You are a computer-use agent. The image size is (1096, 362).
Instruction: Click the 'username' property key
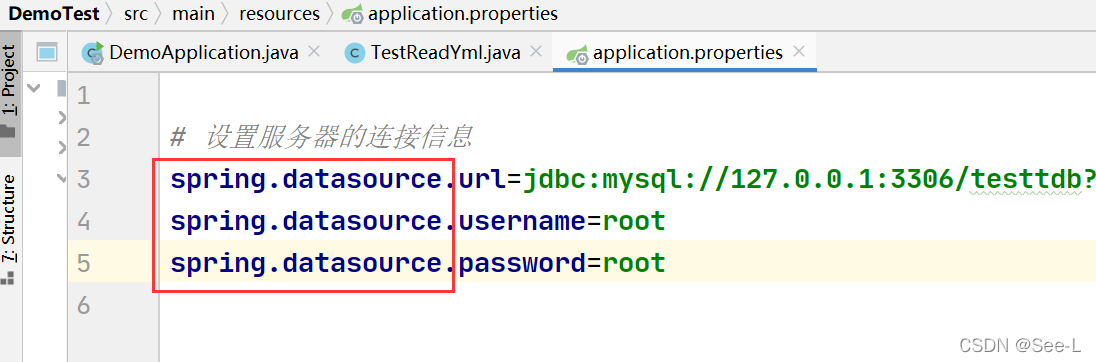(521, 222)
